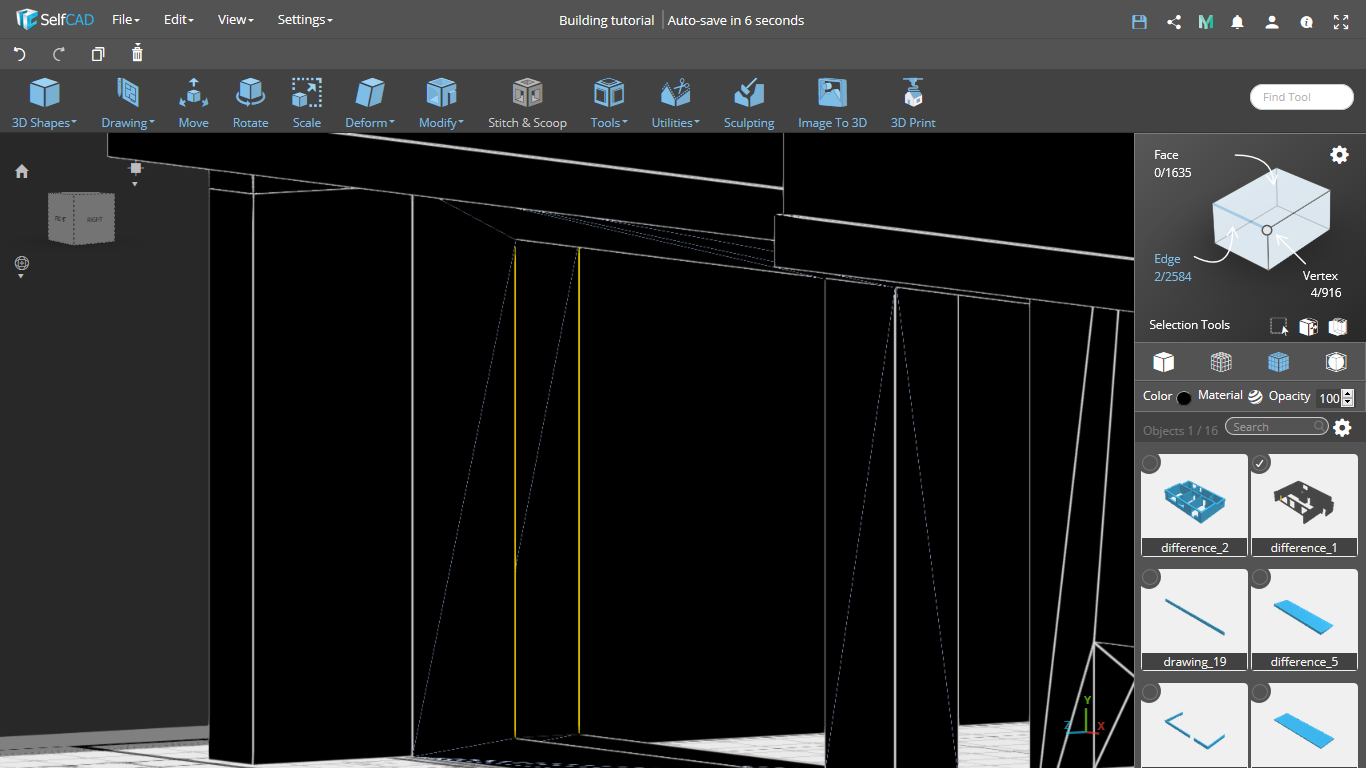Open the File menu

(x=126, y=20)
